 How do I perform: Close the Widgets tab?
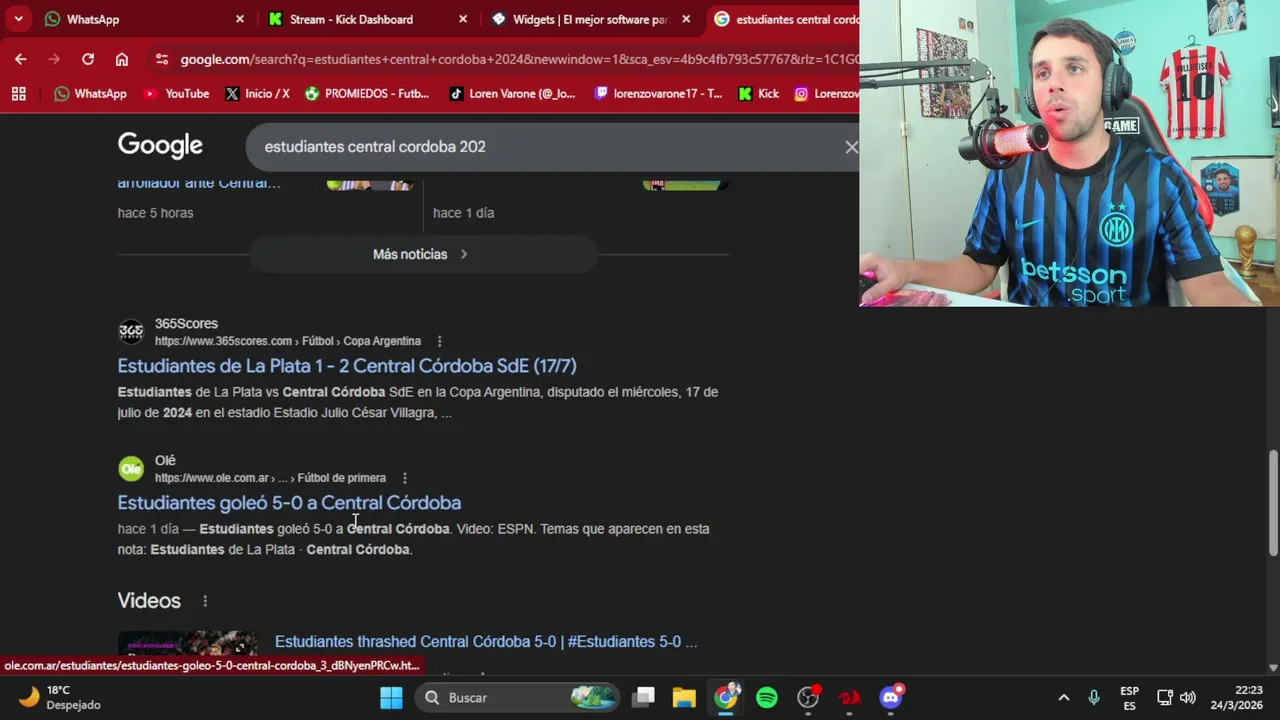686,19
